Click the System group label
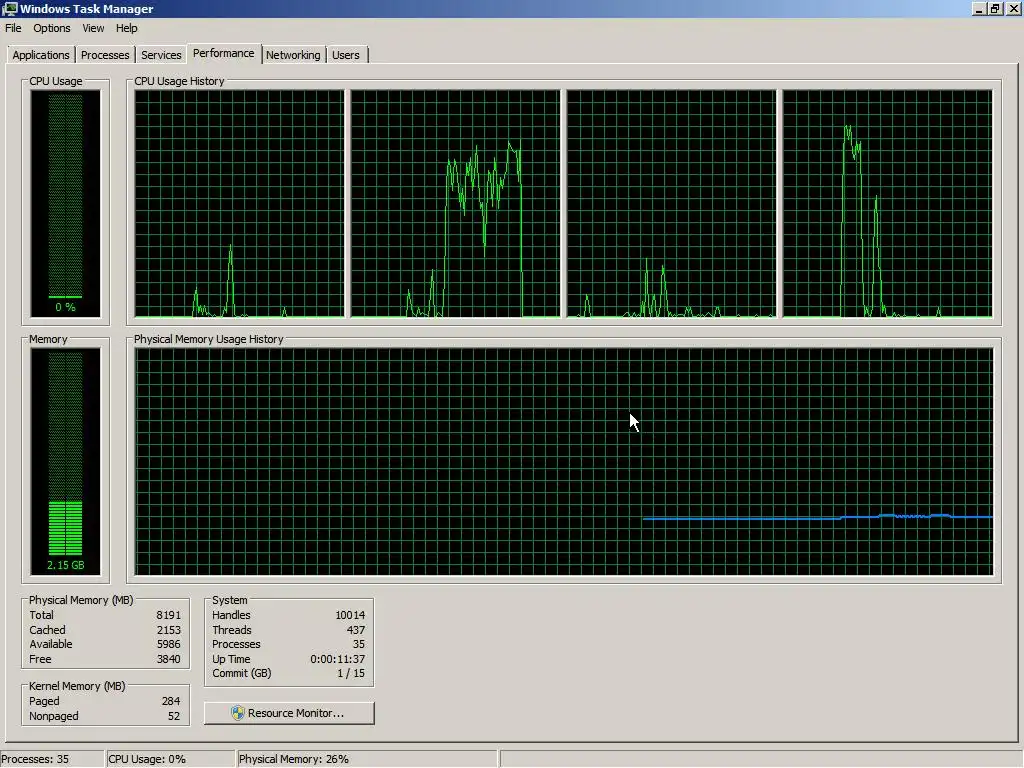Screen dimensions: 1024x768 pyautogui.click(x=230, y=600)
